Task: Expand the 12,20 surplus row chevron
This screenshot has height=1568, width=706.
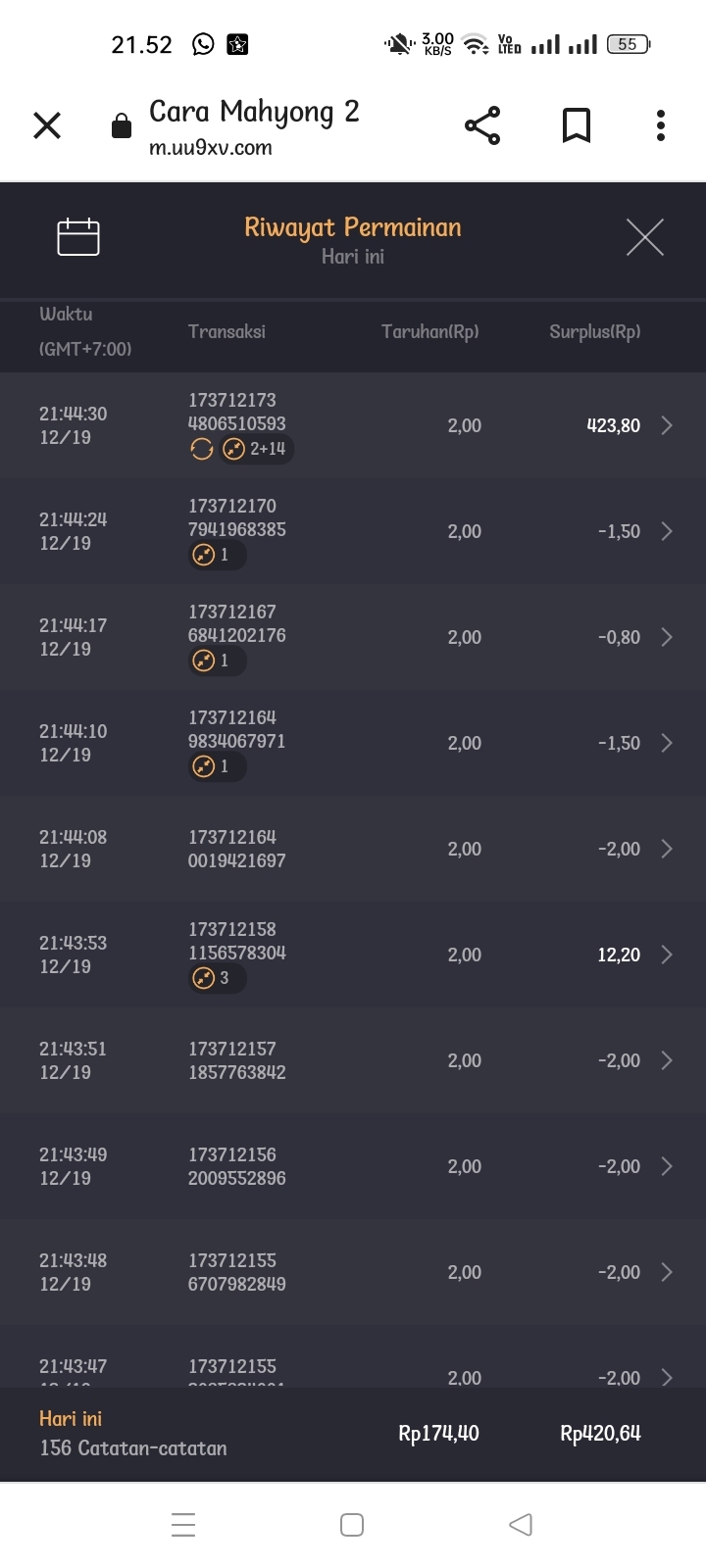Action: tap(667, 955)
